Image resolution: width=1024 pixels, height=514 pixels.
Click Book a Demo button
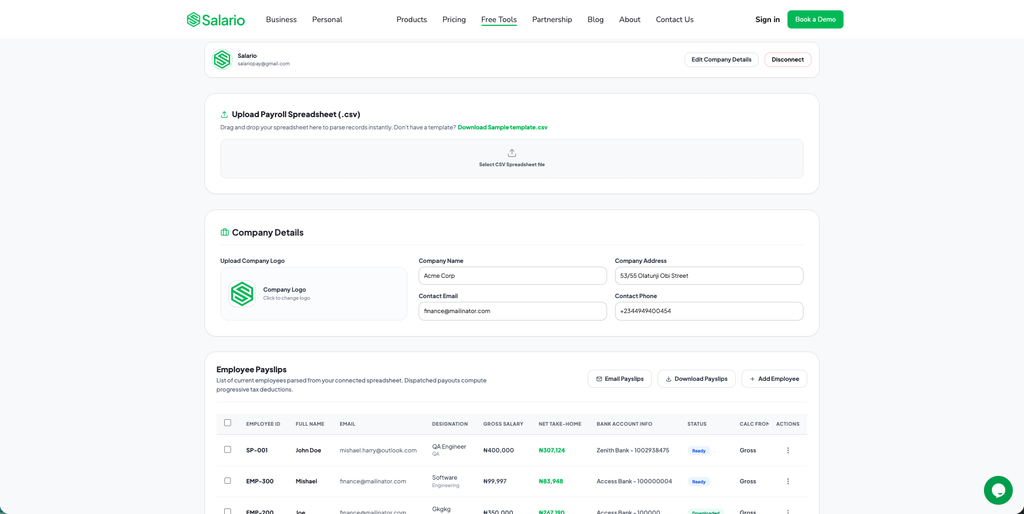coord(815,20)
